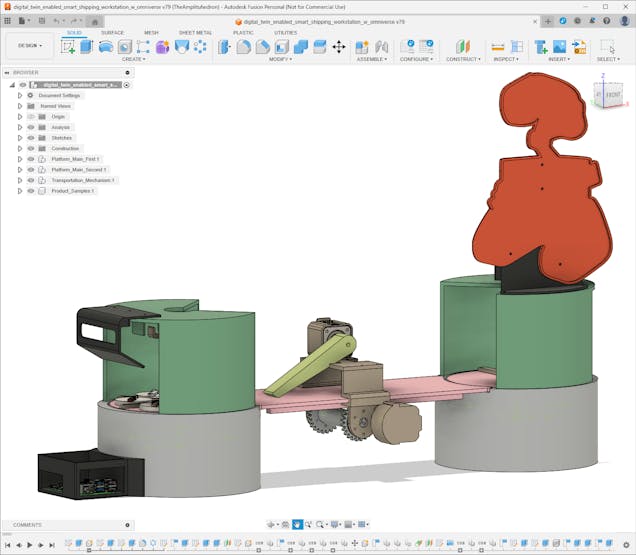Click the Move/Copy arrows icon

coord(338,46)
